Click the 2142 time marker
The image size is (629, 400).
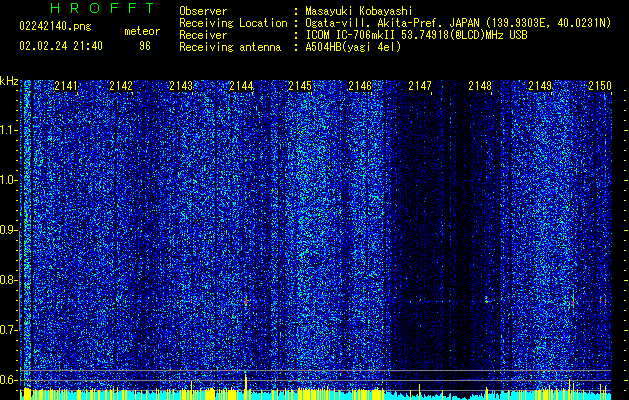121,86
